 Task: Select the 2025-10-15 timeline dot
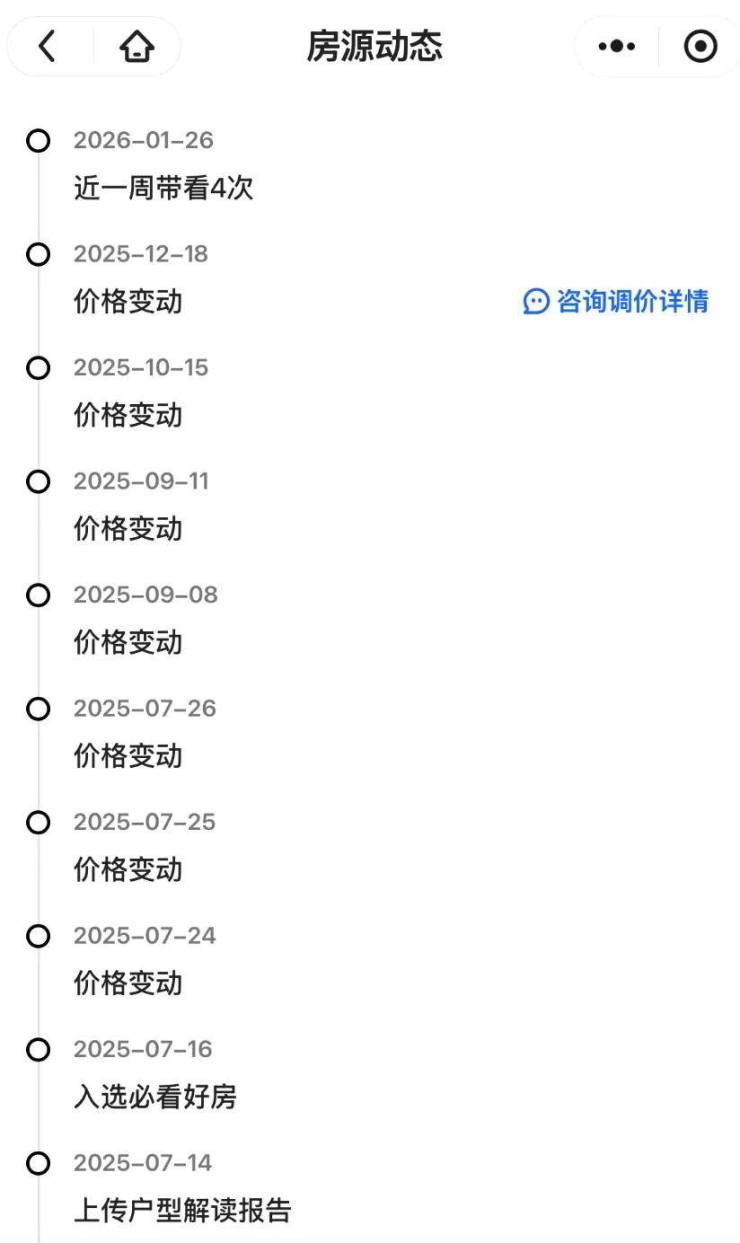click(38, 368)
